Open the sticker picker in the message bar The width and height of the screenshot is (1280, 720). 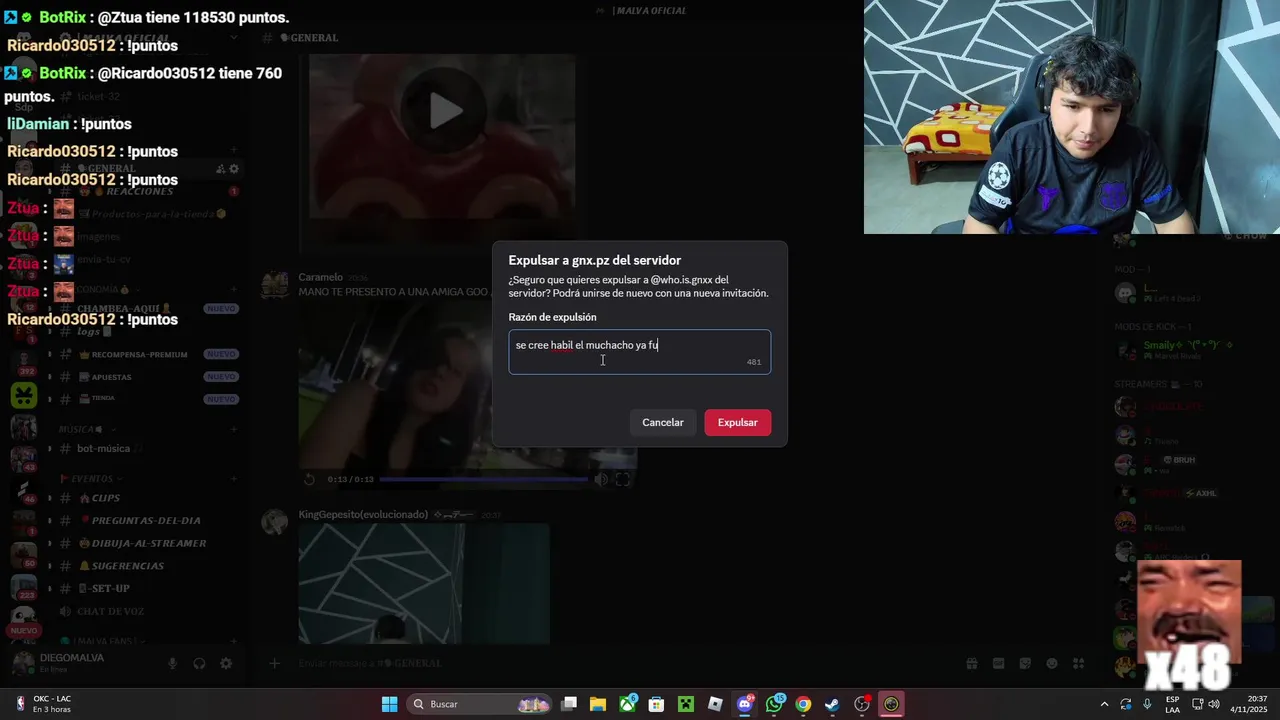pos(1025,663)
